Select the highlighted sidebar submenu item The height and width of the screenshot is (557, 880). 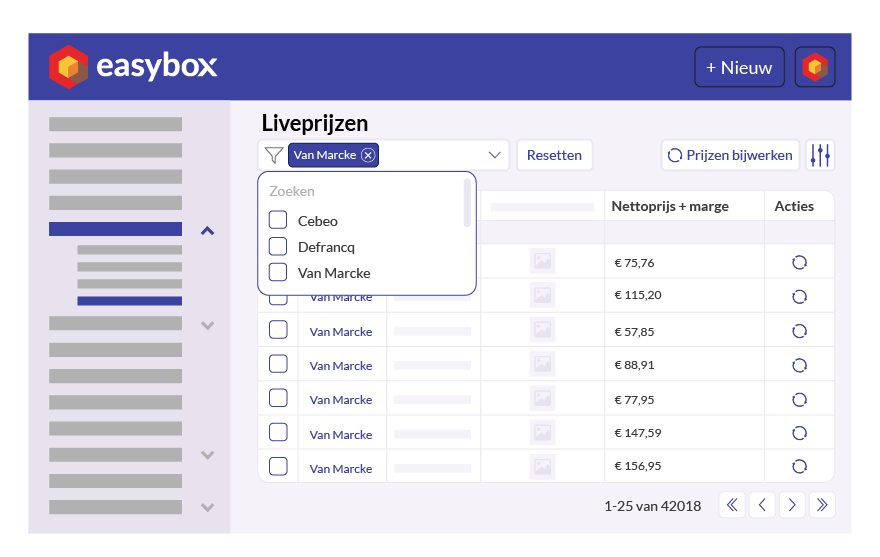(130, 301)
